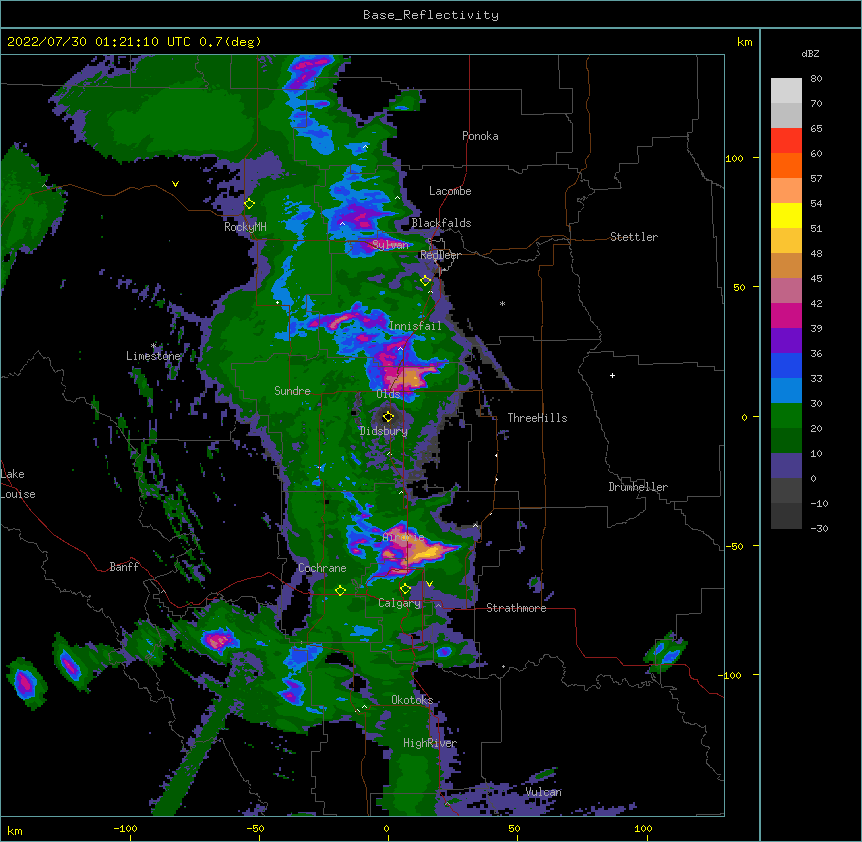The height and width of the screenshot is (842, 862).
Task: Select the green 30 to 20 dBZ swatch
Action: 786,416
